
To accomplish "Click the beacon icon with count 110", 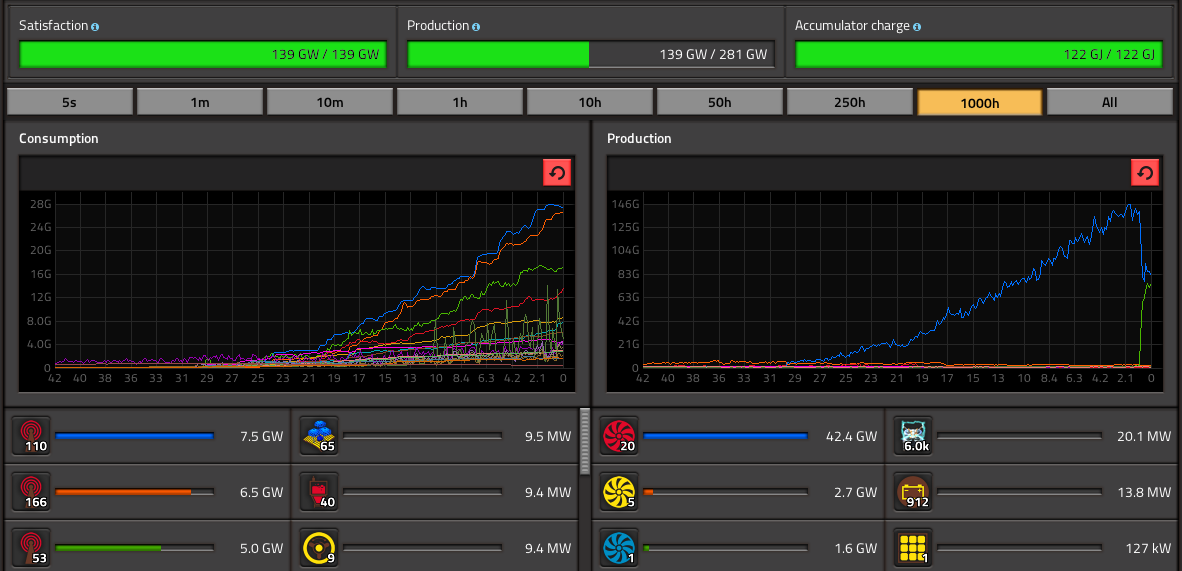I will click(x=31, y=436).
